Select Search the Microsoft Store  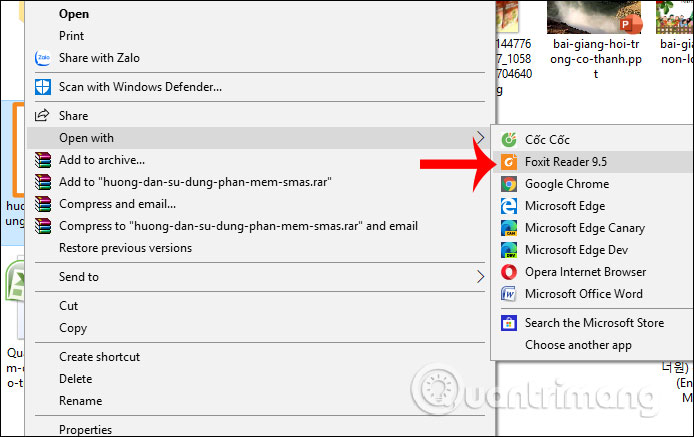[594, 323]
